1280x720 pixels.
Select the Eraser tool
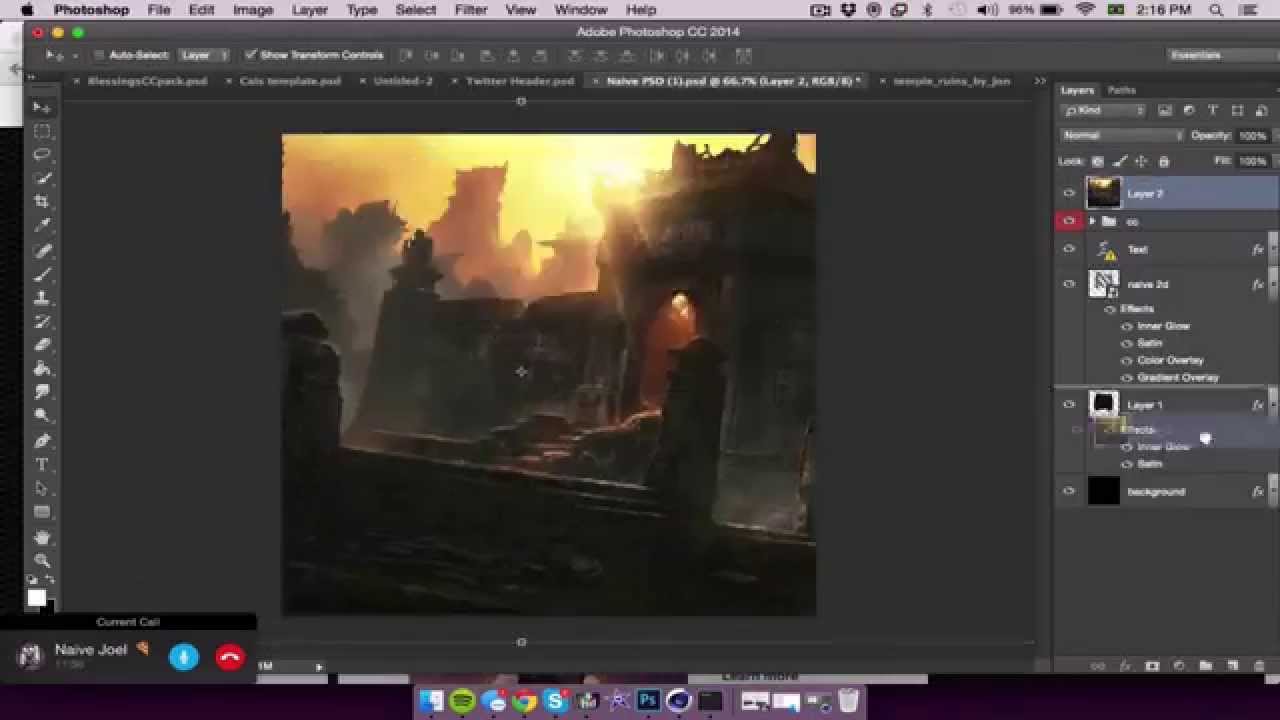click(41, 345)
